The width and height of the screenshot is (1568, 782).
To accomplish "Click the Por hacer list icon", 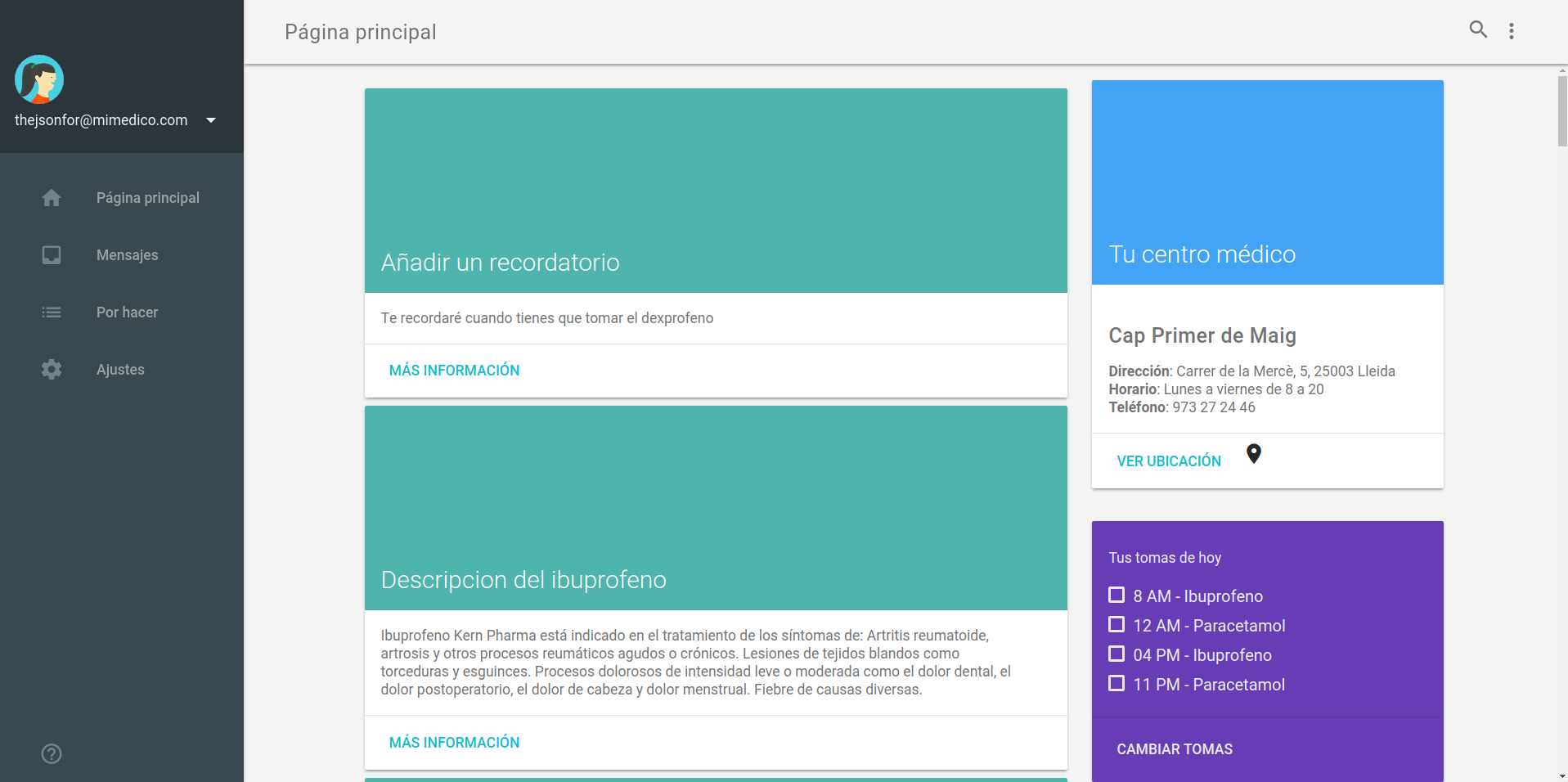I will point(51,312).
